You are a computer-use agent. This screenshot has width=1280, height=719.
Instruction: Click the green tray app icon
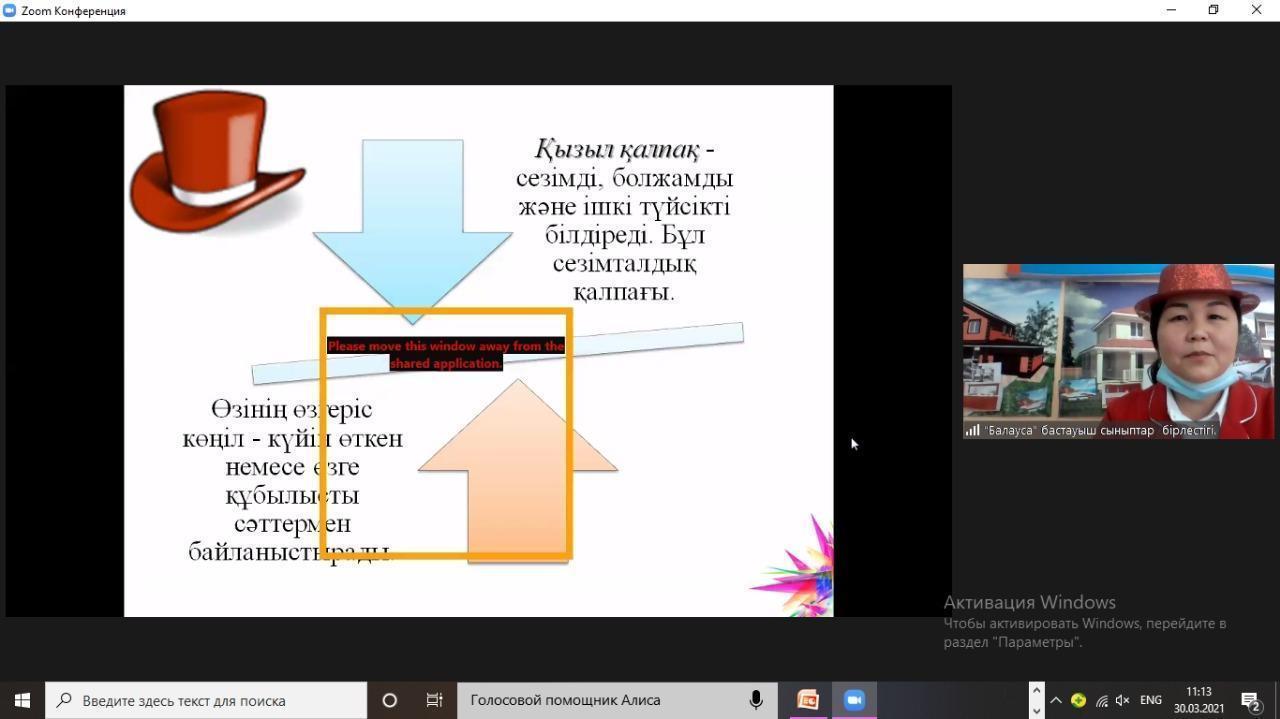1078,700
